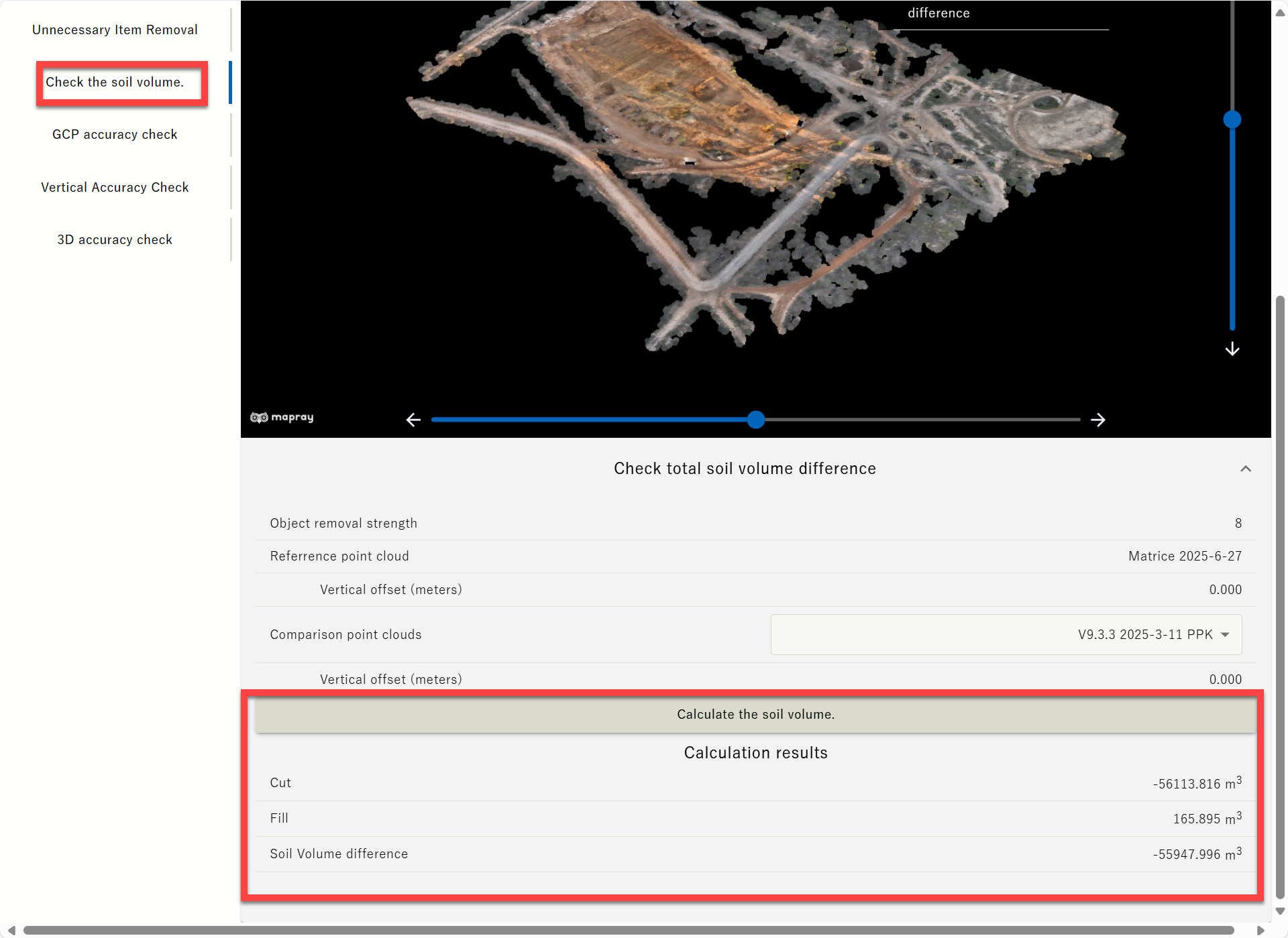Screen dimensions: 1288x938
Task: Click the vertical page scrollbar
Action: (1280, 597)
